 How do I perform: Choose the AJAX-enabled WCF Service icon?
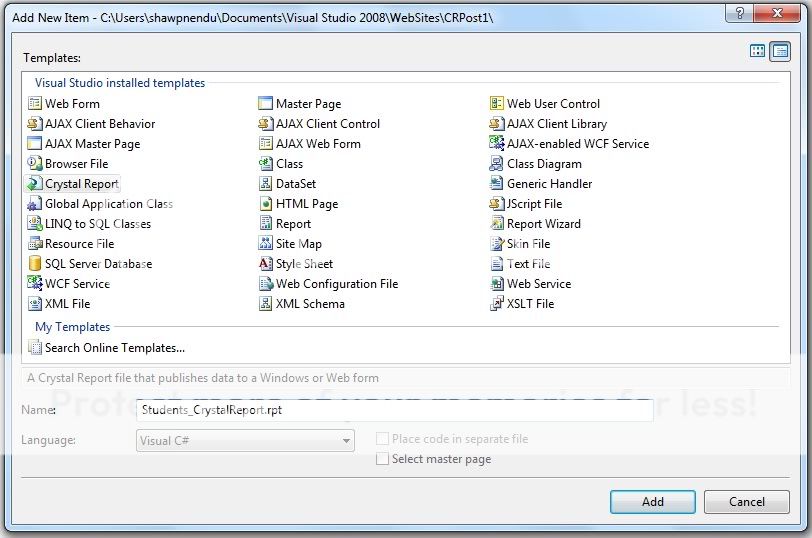(497, 143)
